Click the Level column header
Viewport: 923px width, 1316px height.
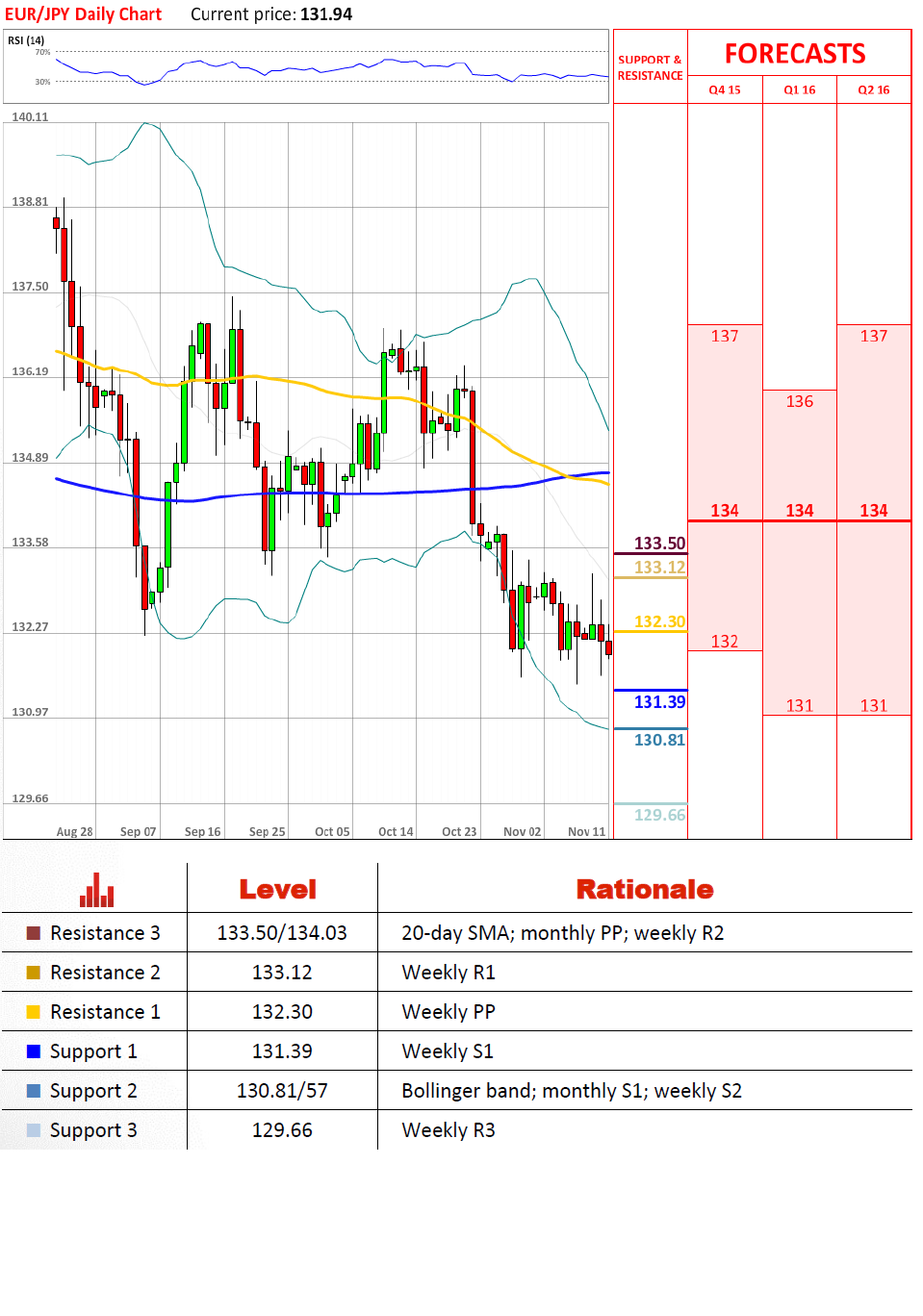(x=278, y=890)
